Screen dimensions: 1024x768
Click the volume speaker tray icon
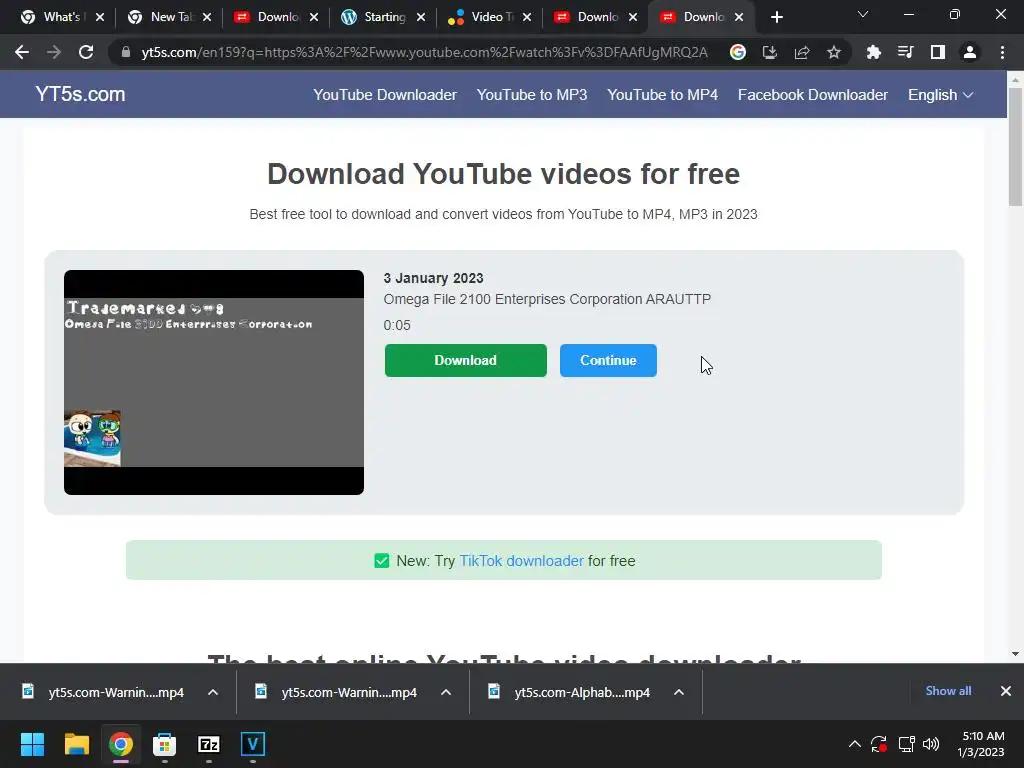pos(931,744)
